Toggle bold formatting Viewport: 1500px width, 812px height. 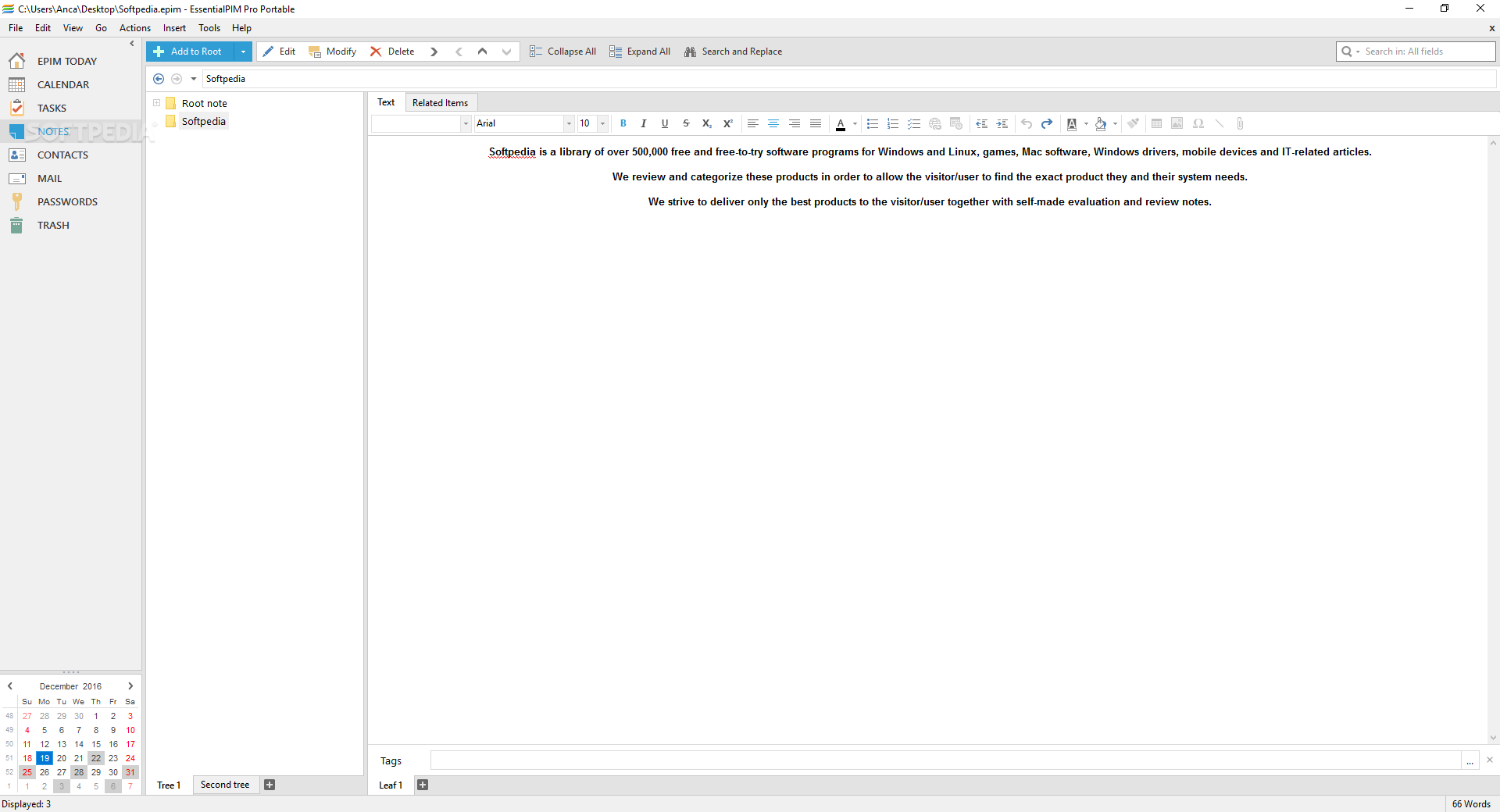tap(623, 123)
